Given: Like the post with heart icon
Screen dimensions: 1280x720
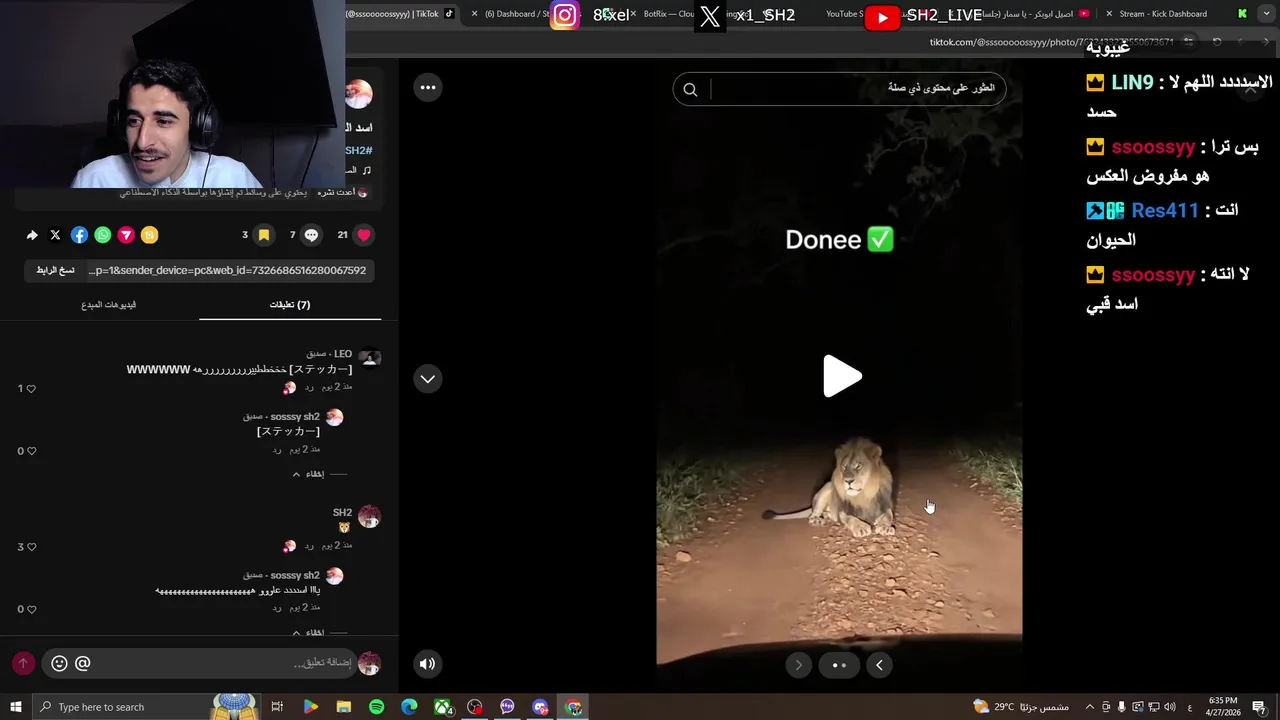Looking at the screenshot, I should click(x=364, y=235).
